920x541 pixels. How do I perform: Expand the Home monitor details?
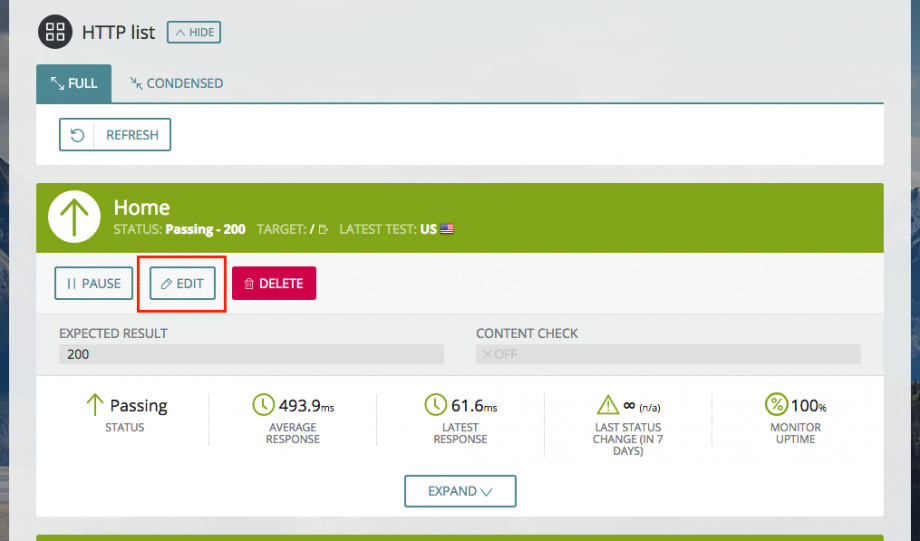click(x=460, y=491)
